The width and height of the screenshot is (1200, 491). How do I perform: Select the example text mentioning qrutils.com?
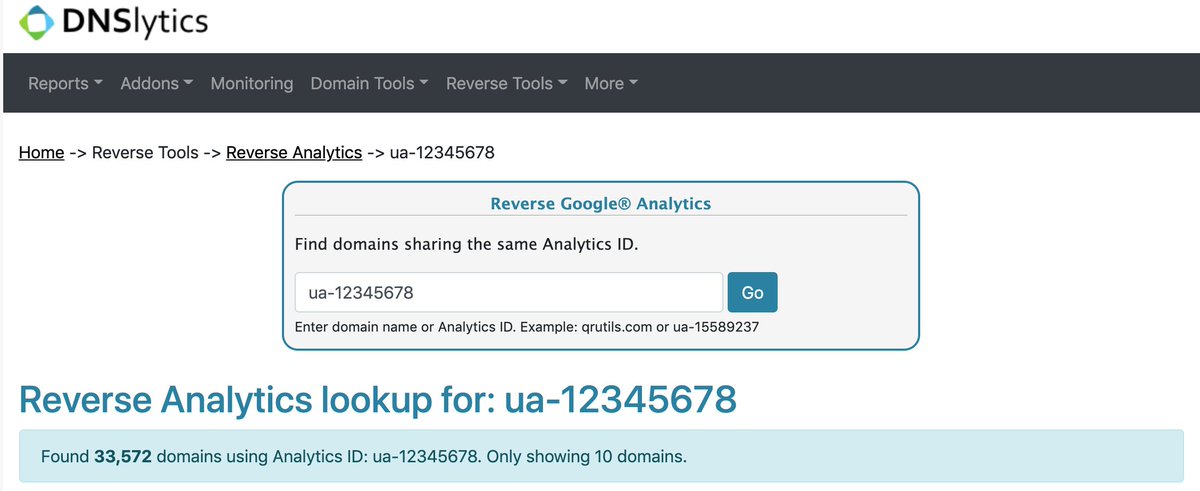[x=527, y=327]
